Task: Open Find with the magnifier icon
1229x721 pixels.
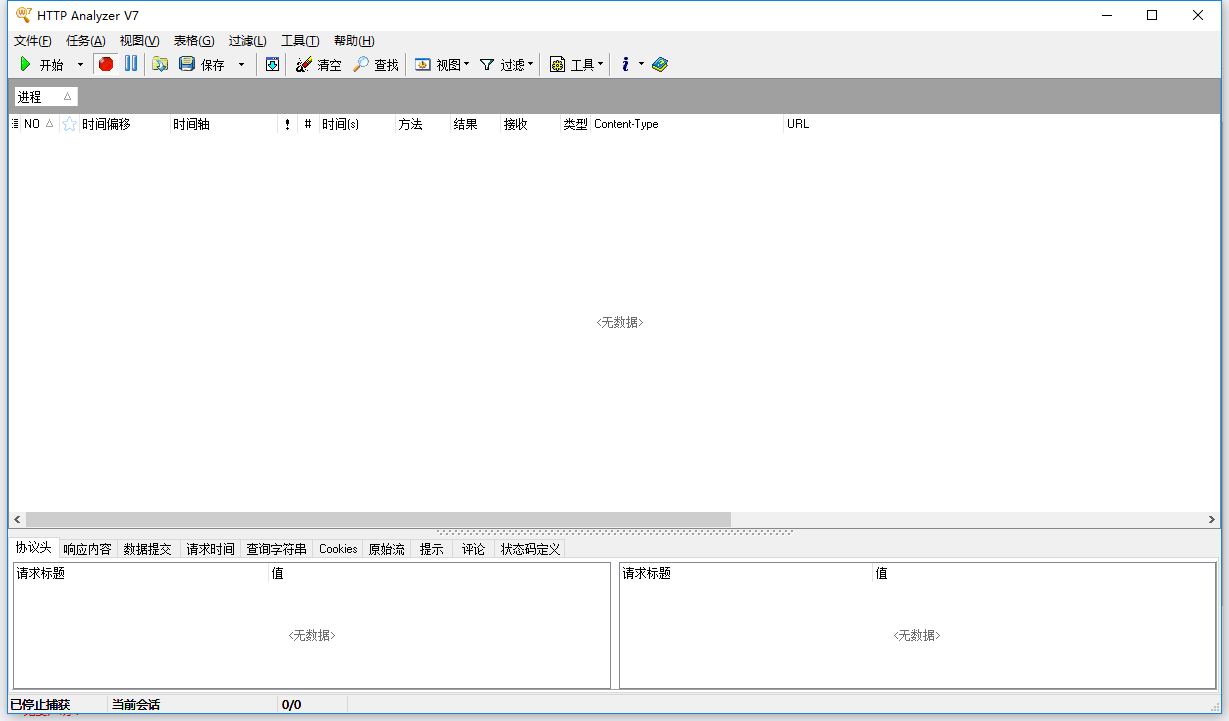Action: click(361, 64)
